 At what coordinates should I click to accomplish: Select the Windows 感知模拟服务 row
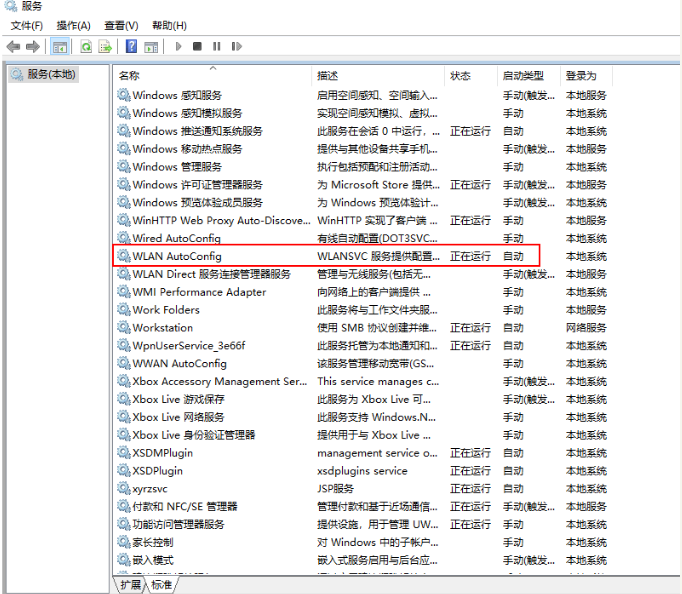[x=362, y=113]
